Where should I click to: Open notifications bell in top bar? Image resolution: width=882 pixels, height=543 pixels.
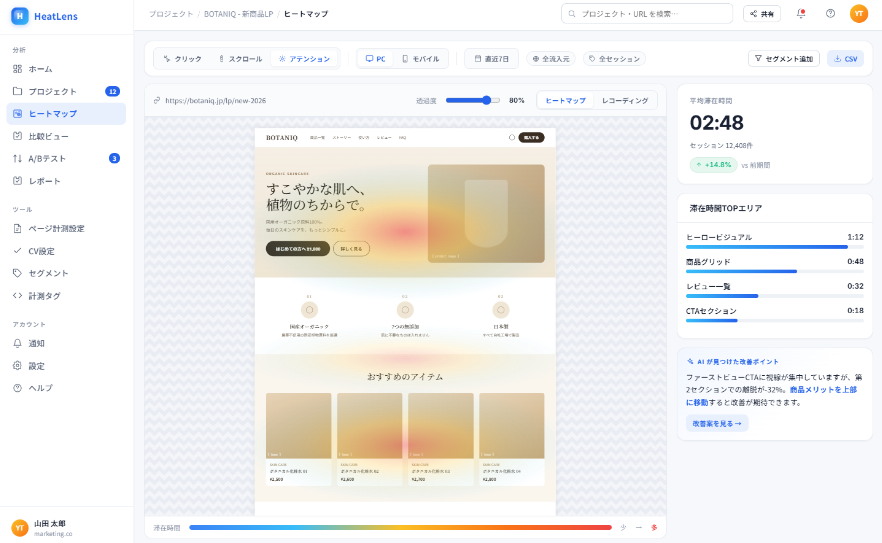pyautogui.click(x=801, y=14)
